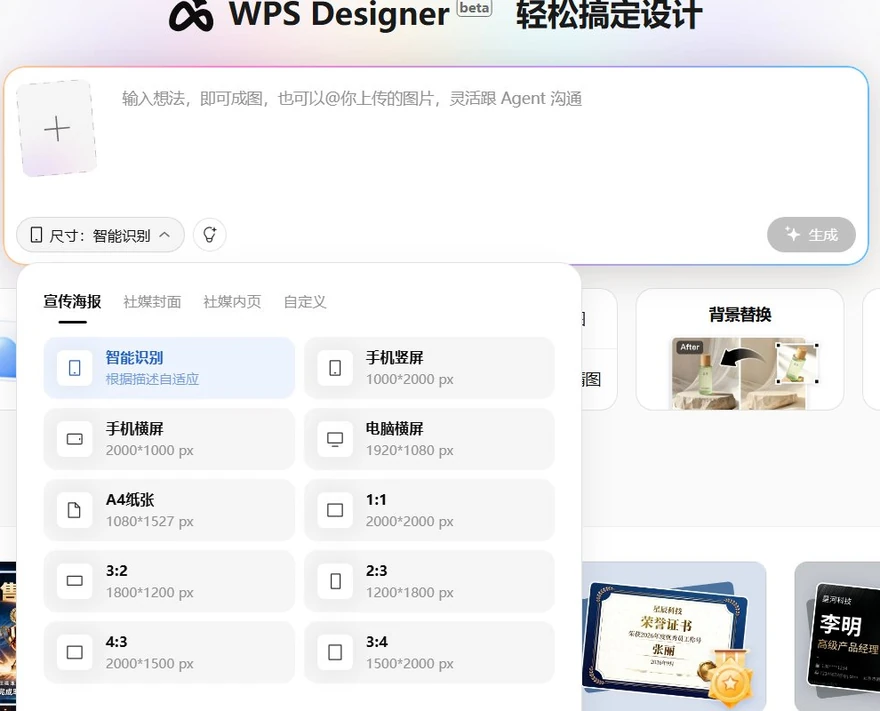
Task: Click the 1:1 square ratio icon
Action: click(335, 510)
